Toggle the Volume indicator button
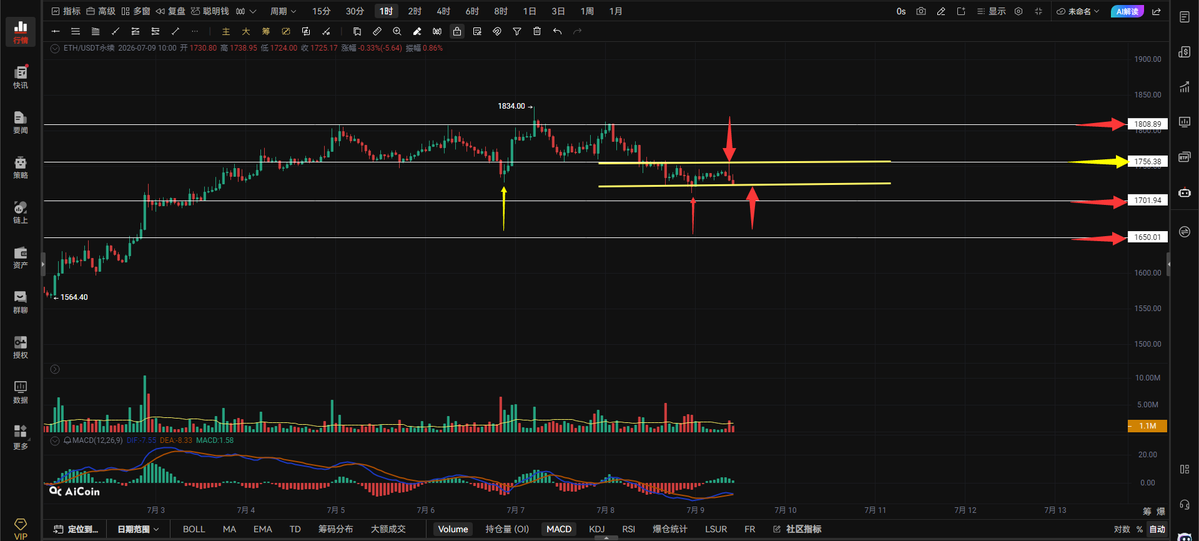The width and height of the screenshot is (1199, 541). pos(453,529)
